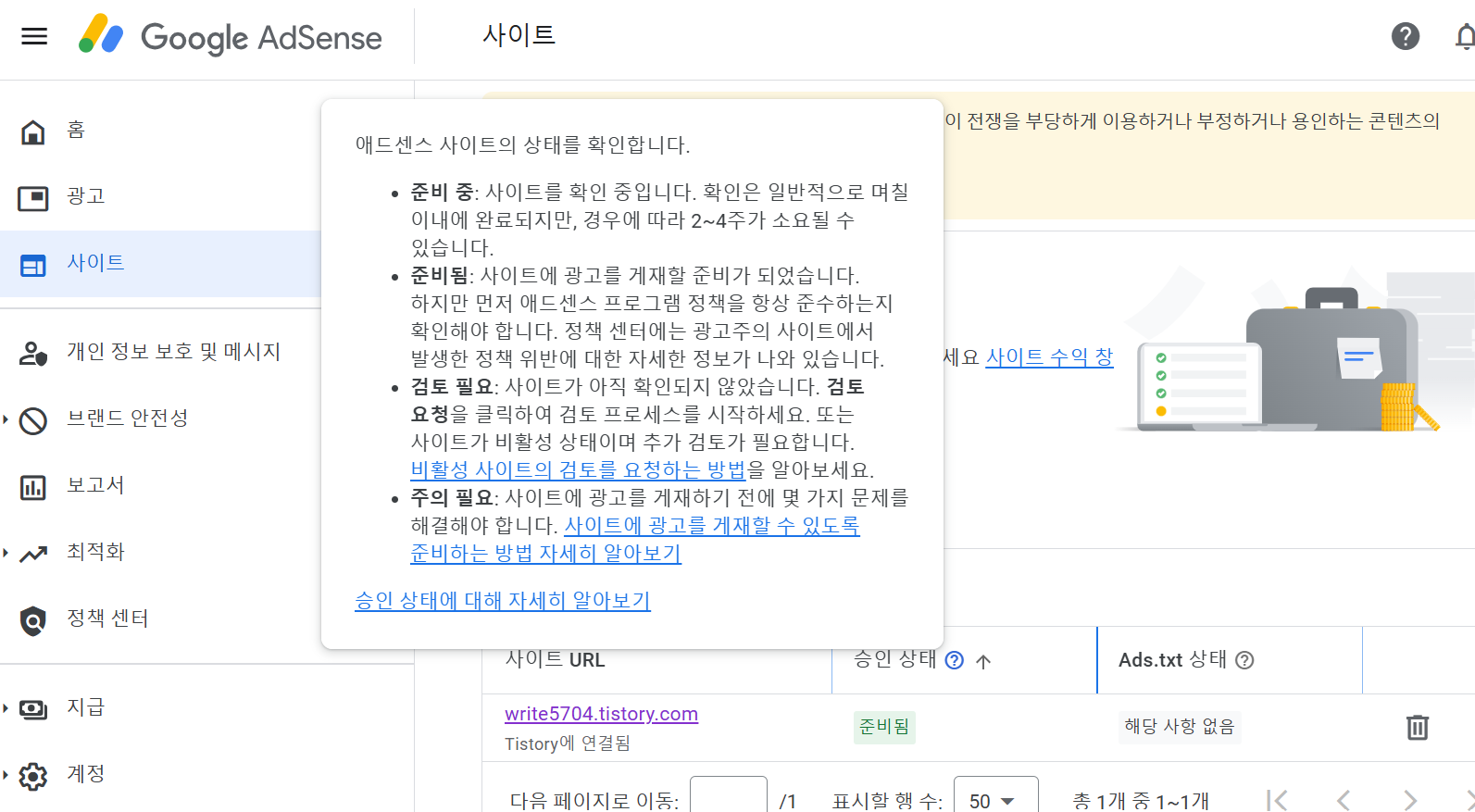The height and width of the screenshot is (812, 1475).
Task: Open the hamburger main menu
Action: pos(34,36)
